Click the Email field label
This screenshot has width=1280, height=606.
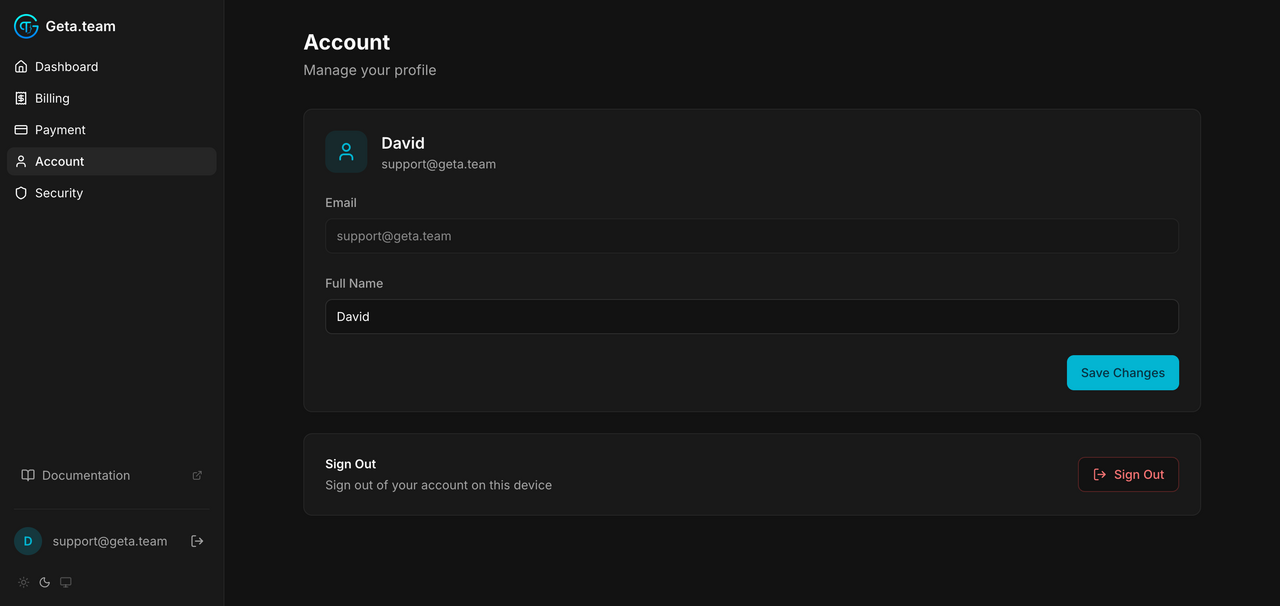click(341, 202)
